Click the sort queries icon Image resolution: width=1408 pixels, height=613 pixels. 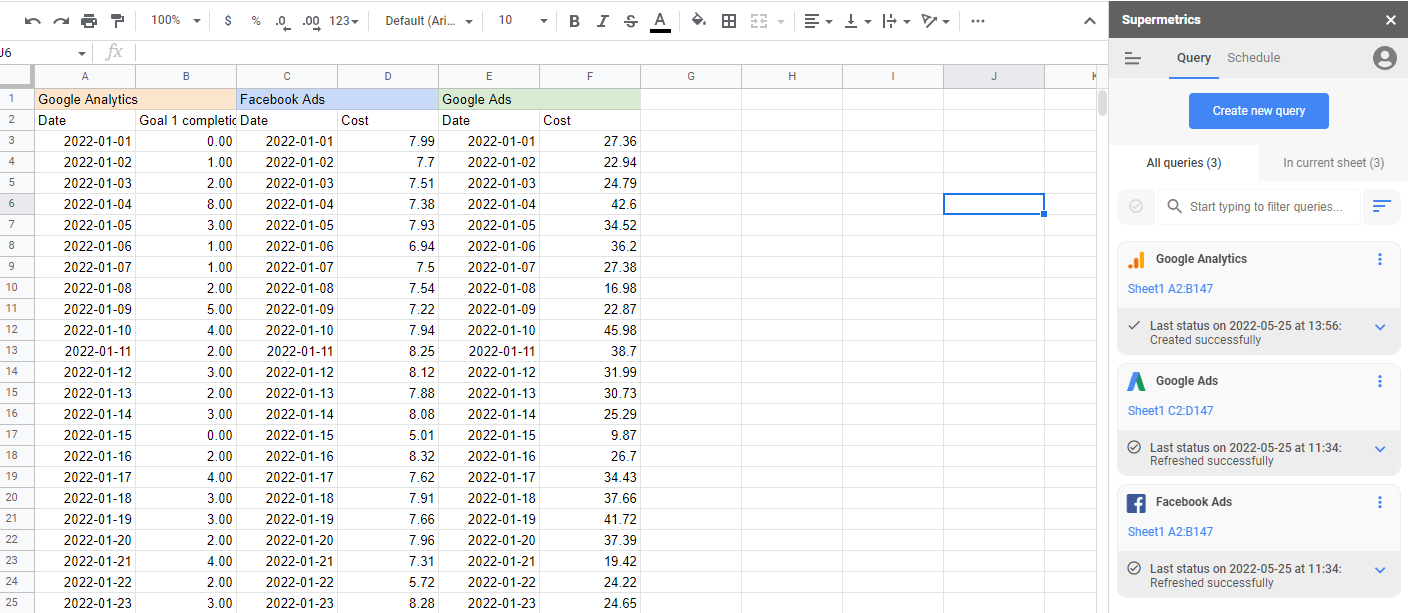tap(1381, 206)
